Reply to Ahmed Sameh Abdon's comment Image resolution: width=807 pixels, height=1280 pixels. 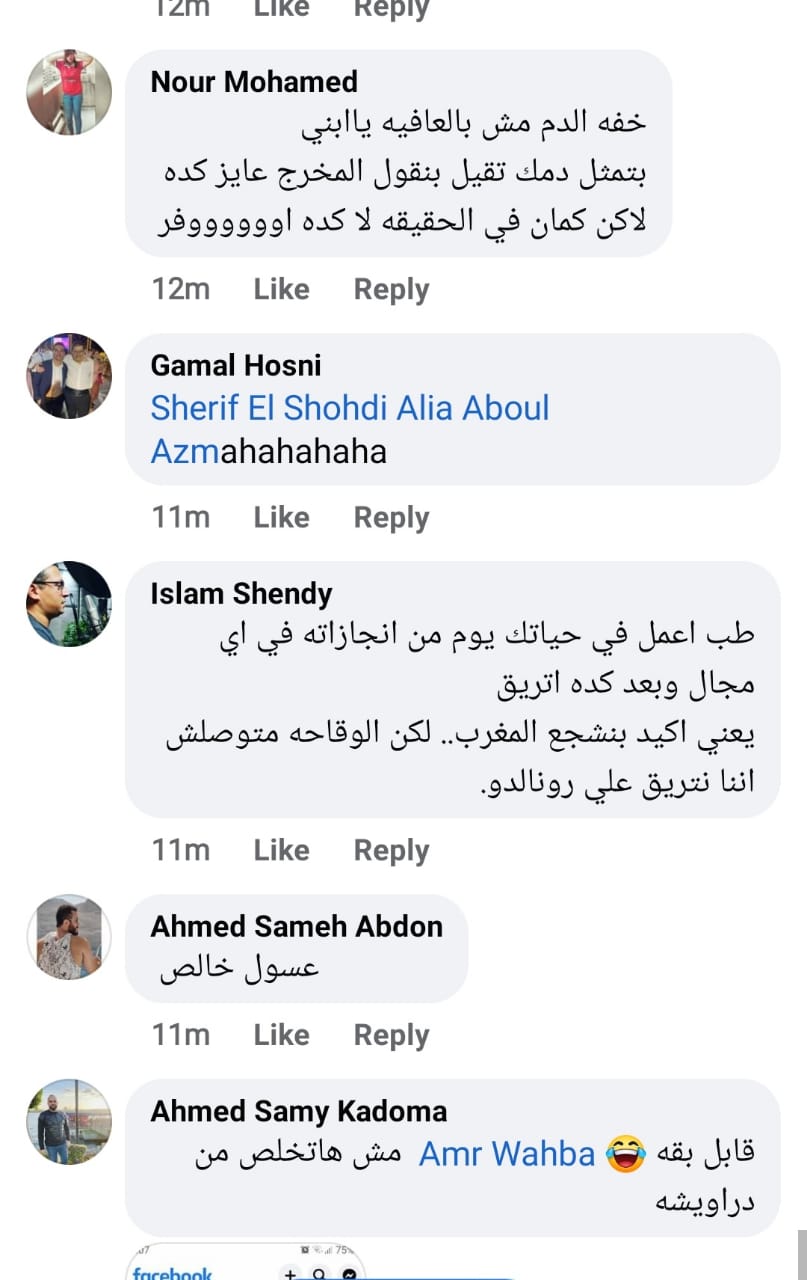coord(391,1035)
